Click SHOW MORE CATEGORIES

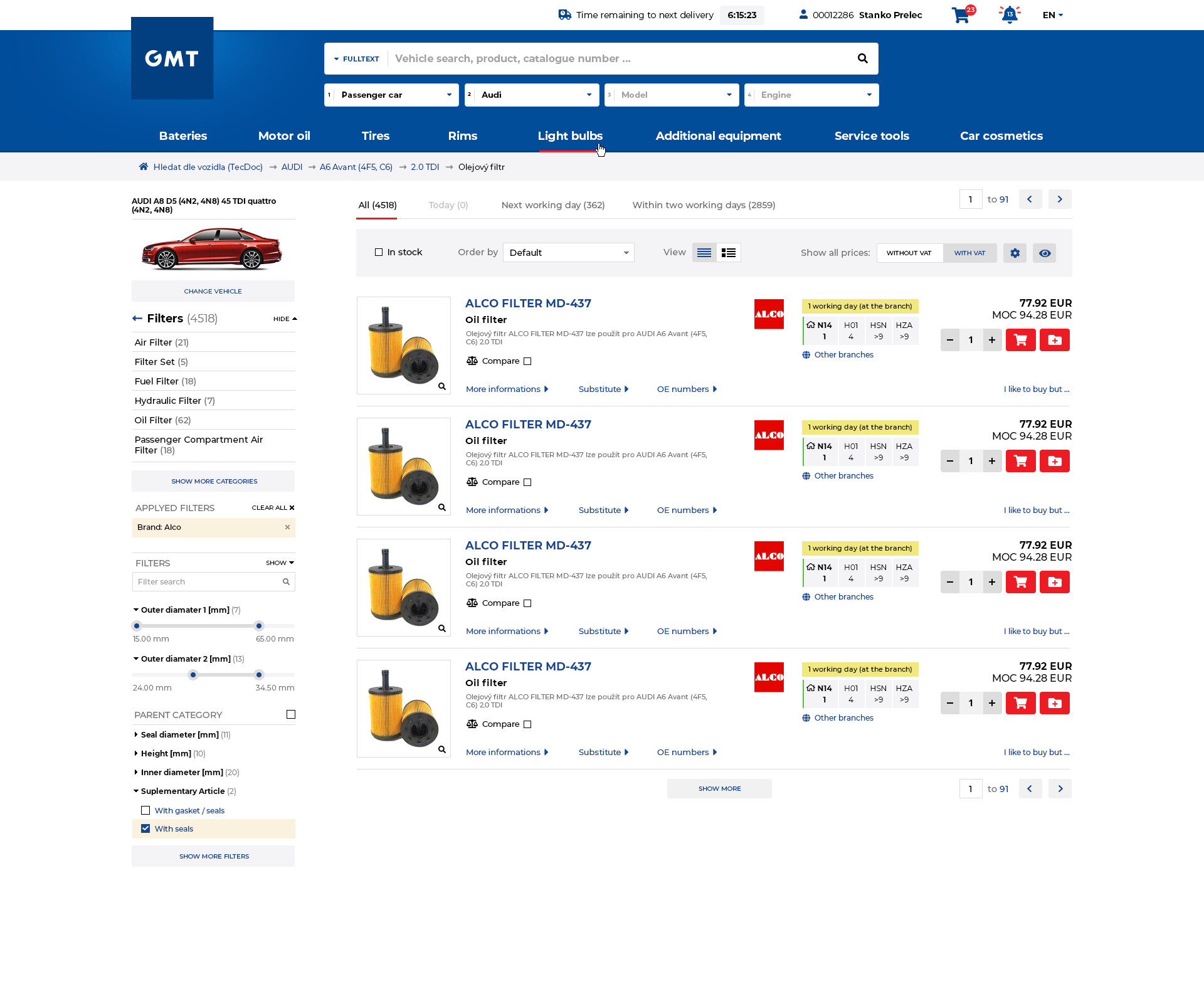(x=213, y=481)
